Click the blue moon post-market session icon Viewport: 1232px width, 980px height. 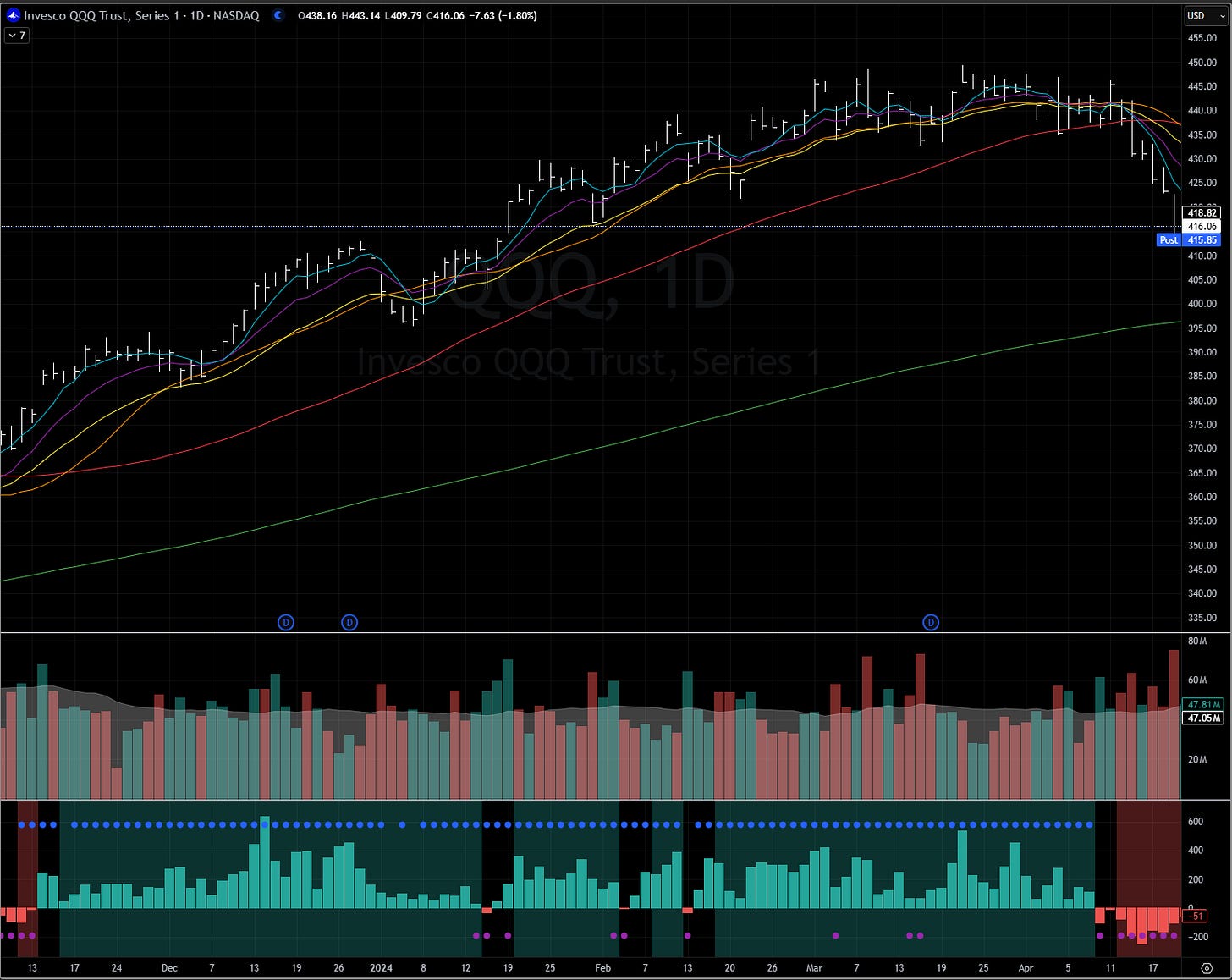click(279, 15)
